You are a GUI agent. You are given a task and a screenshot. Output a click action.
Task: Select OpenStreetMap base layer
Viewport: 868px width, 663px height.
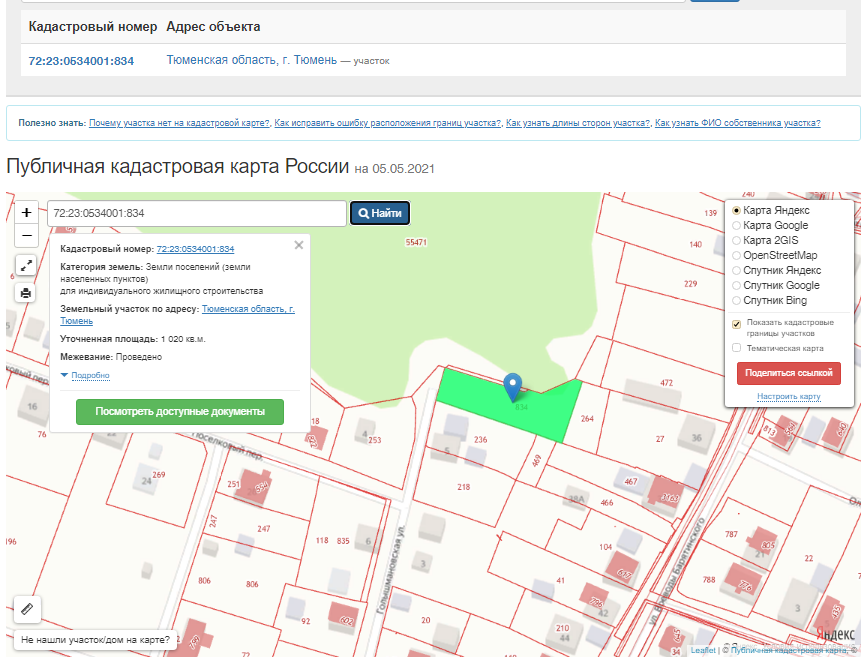pyautogui.click(x=736, y=255)
